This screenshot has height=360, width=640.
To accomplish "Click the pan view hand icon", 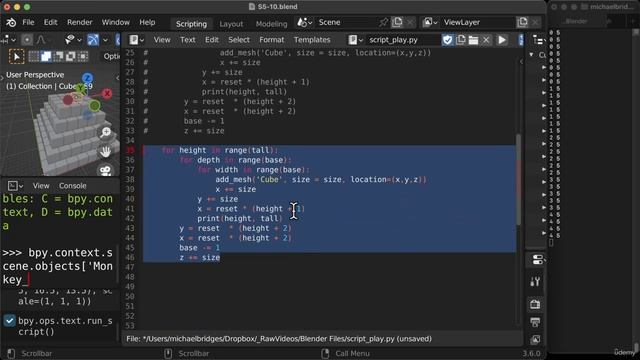I will click(x=106, y=152).
